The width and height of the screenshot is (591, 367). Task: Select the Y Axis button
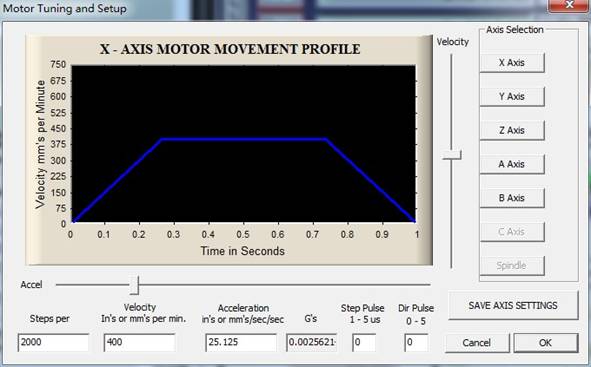coord(512,96)
